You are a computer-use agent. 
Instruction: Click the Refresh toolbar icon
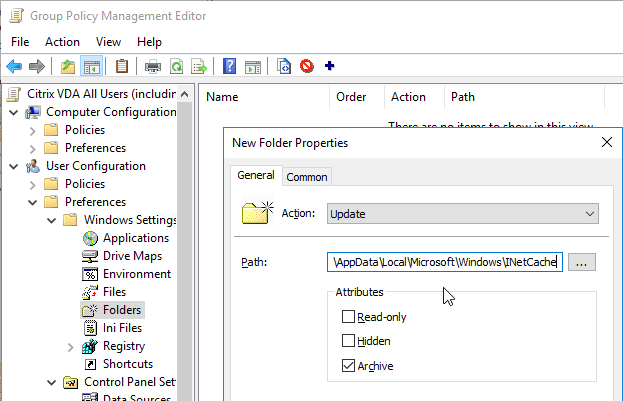[176, 66]
